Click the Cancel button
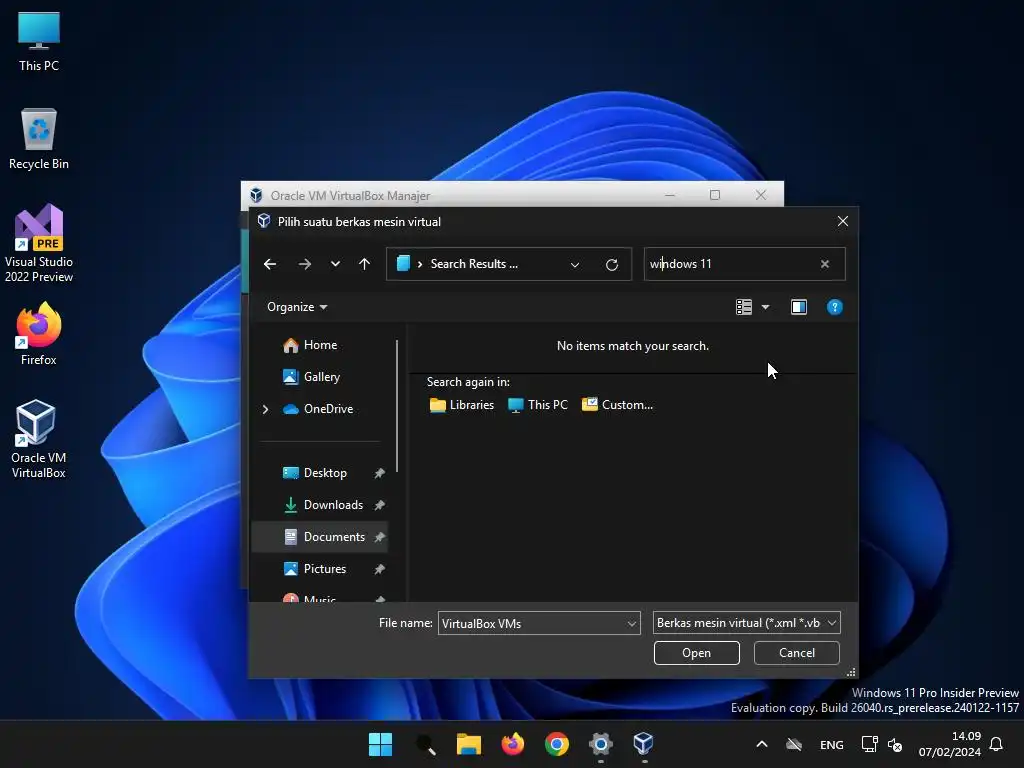1024x768 pixels. click(x=796, y=652)
